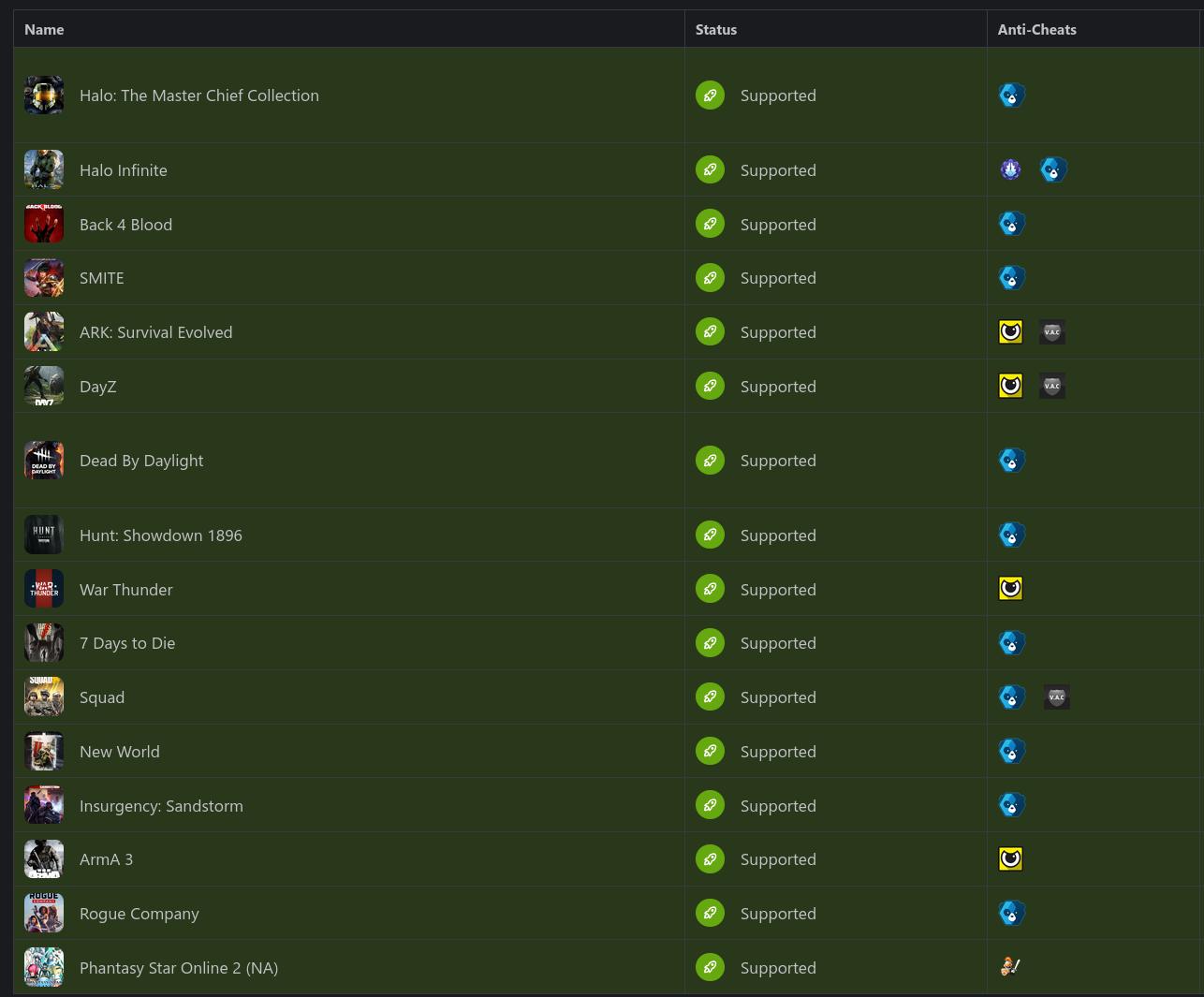Click green Supported status icon for Halo Infinite
Image resolution: width=1204 pixels, height=997 pixels.
pos(710,169)
